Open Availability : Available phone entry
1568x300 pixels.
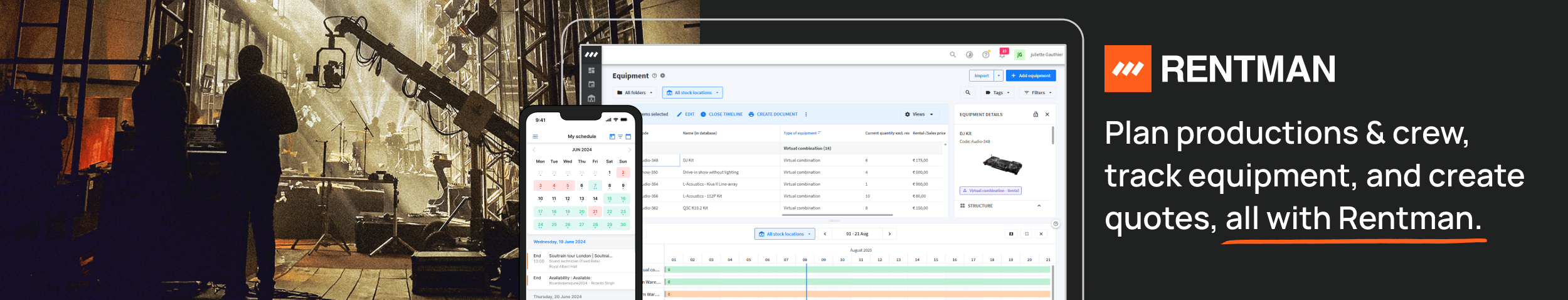580,281
